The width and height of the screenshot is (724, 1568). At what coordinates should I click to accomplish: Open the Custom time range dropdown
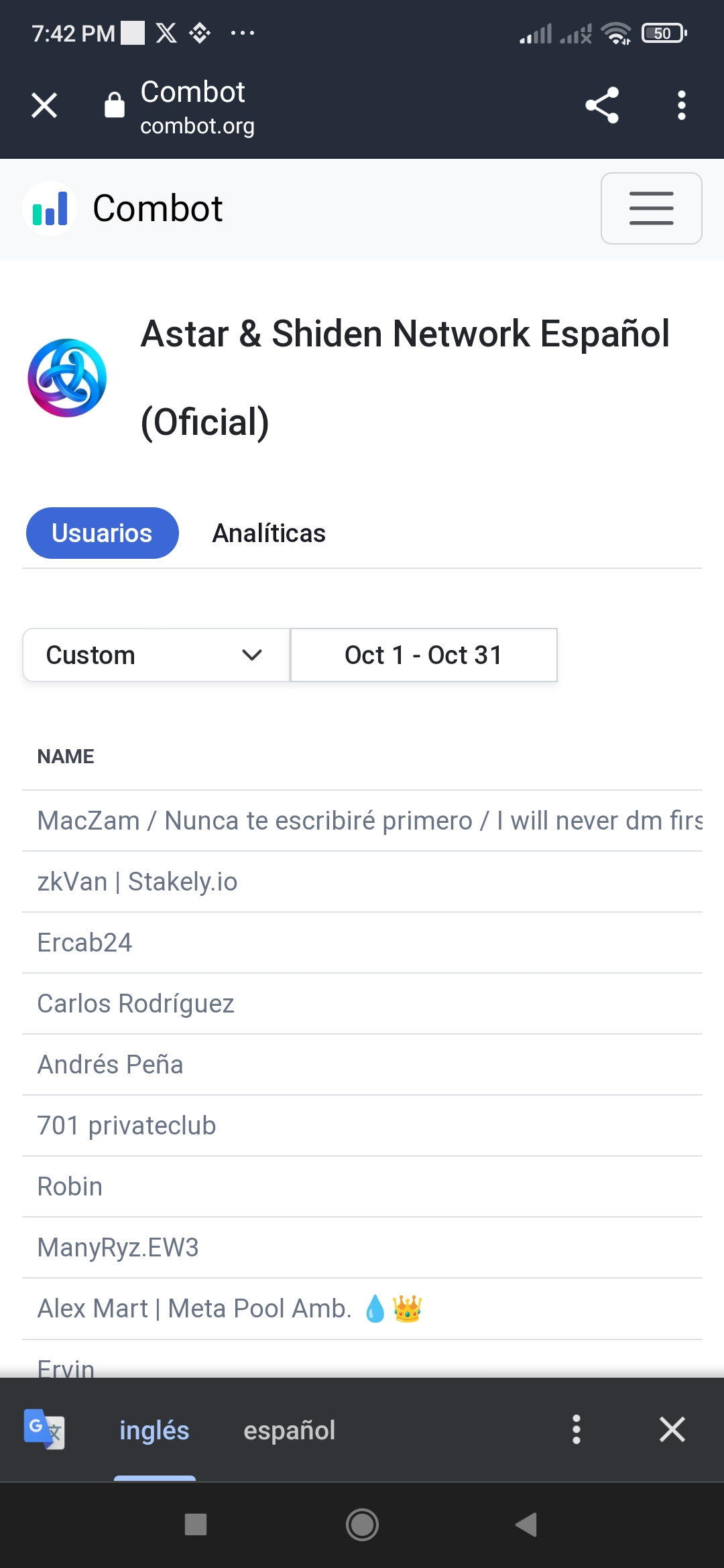point(156,655)
